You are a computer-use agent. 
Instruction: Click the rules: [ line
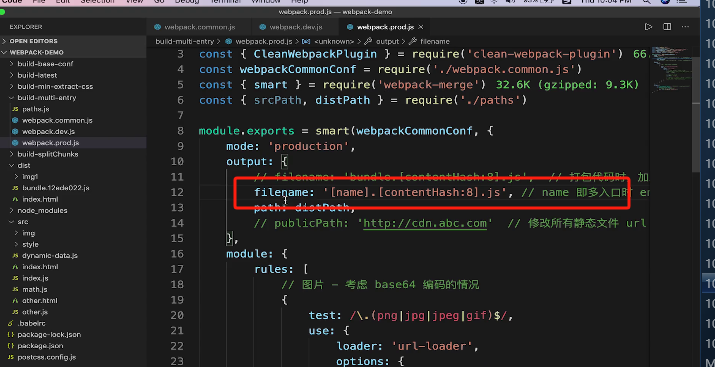[281, 269]
